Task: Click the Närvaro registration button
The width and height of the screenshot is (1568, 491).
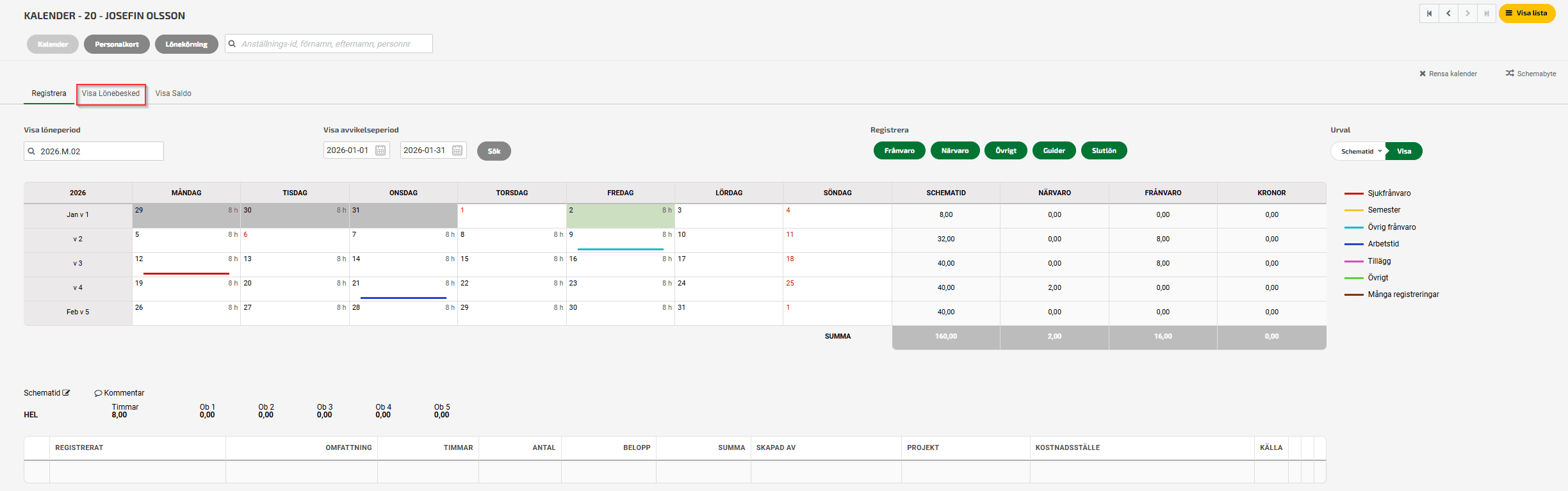Action: (x=954, y=151)
